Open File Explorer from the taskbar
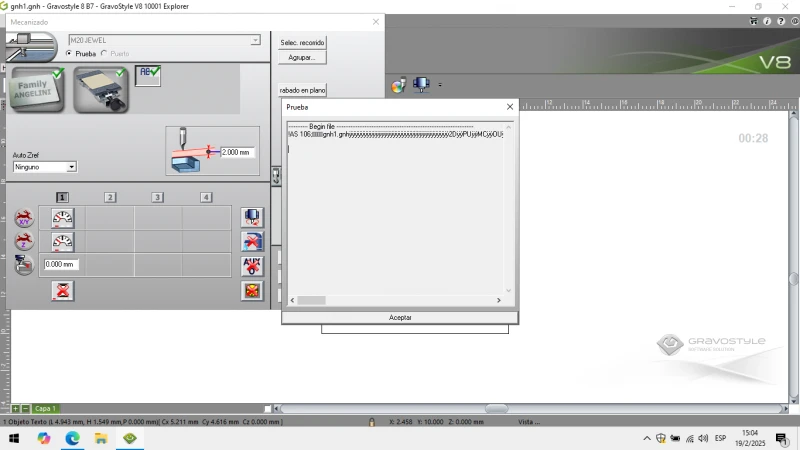Image resolution: width=800 pixels, height=450 pixels. click(101, 438)
